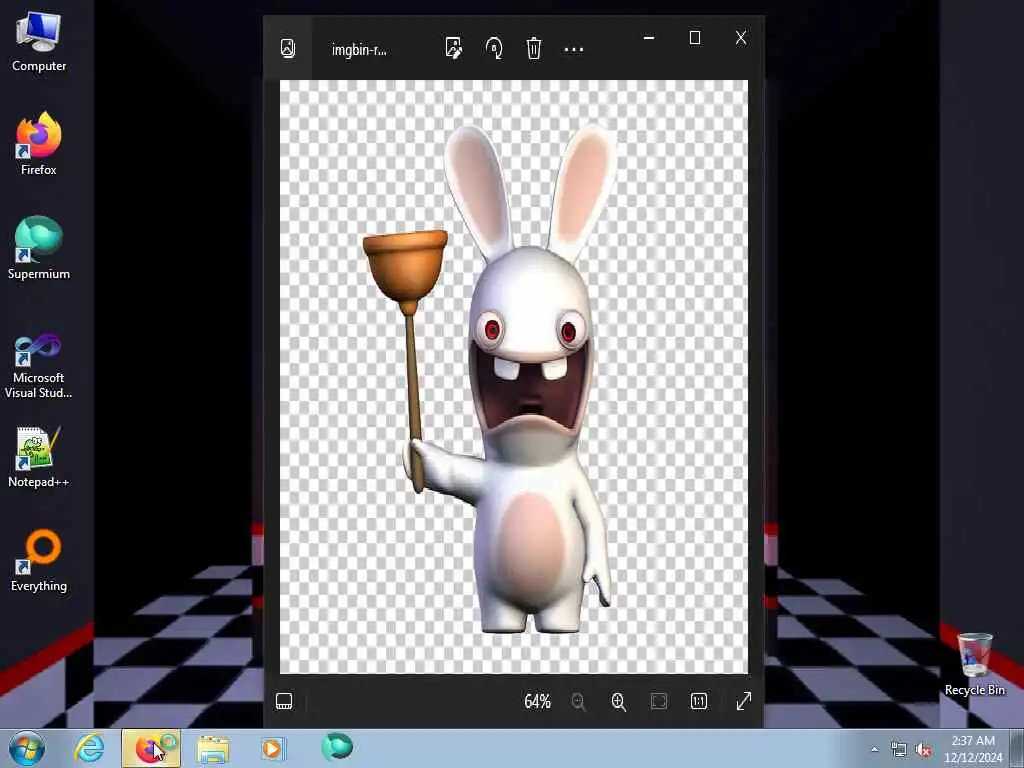The width and height of the screenshot is (1024, 768).
Task: Select the Everything desktop shortcut
Action: [39, 560]
